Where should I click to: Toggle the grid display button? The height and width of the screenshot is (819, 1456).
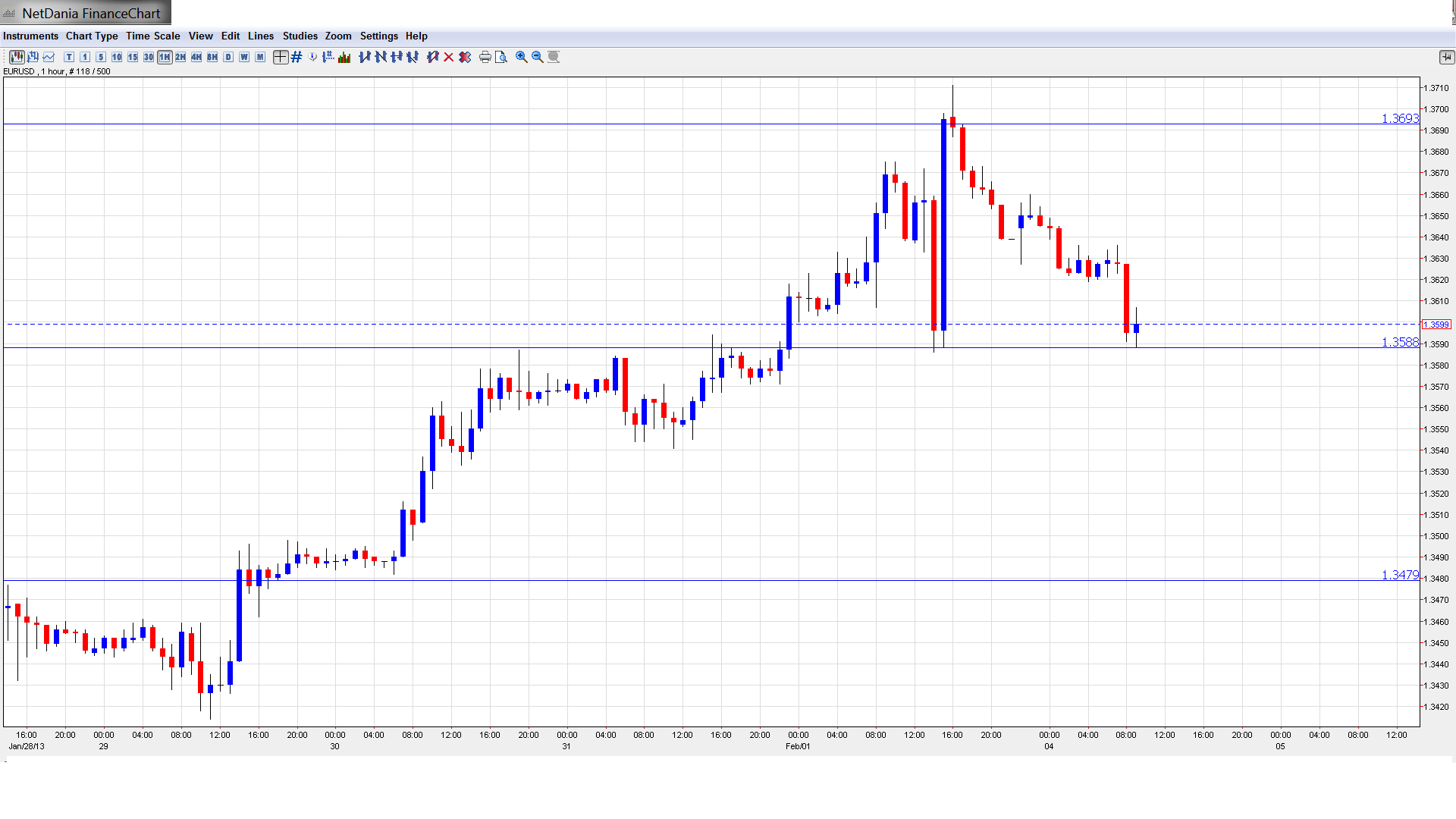(297, 57)
